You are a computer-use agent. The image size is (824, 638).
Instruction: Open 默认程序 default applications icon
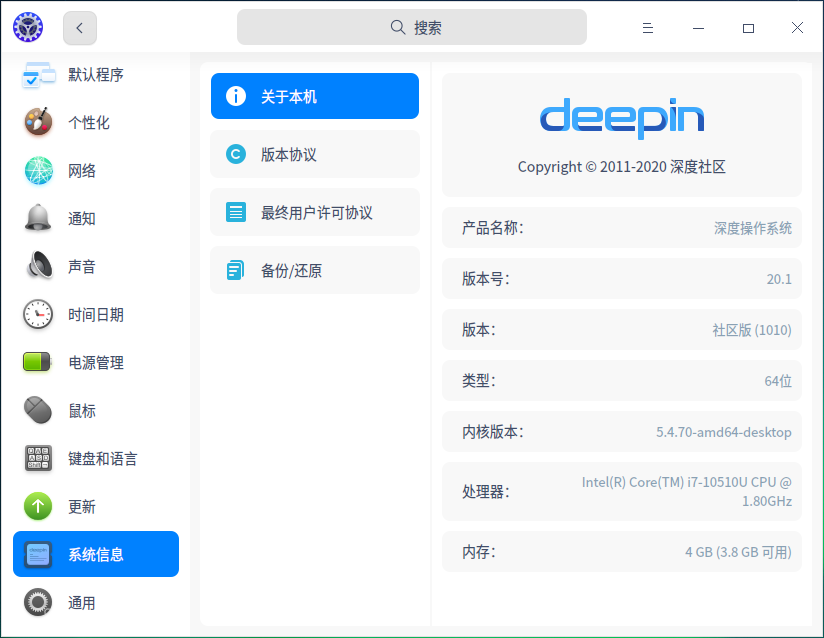tap(38, 75)
